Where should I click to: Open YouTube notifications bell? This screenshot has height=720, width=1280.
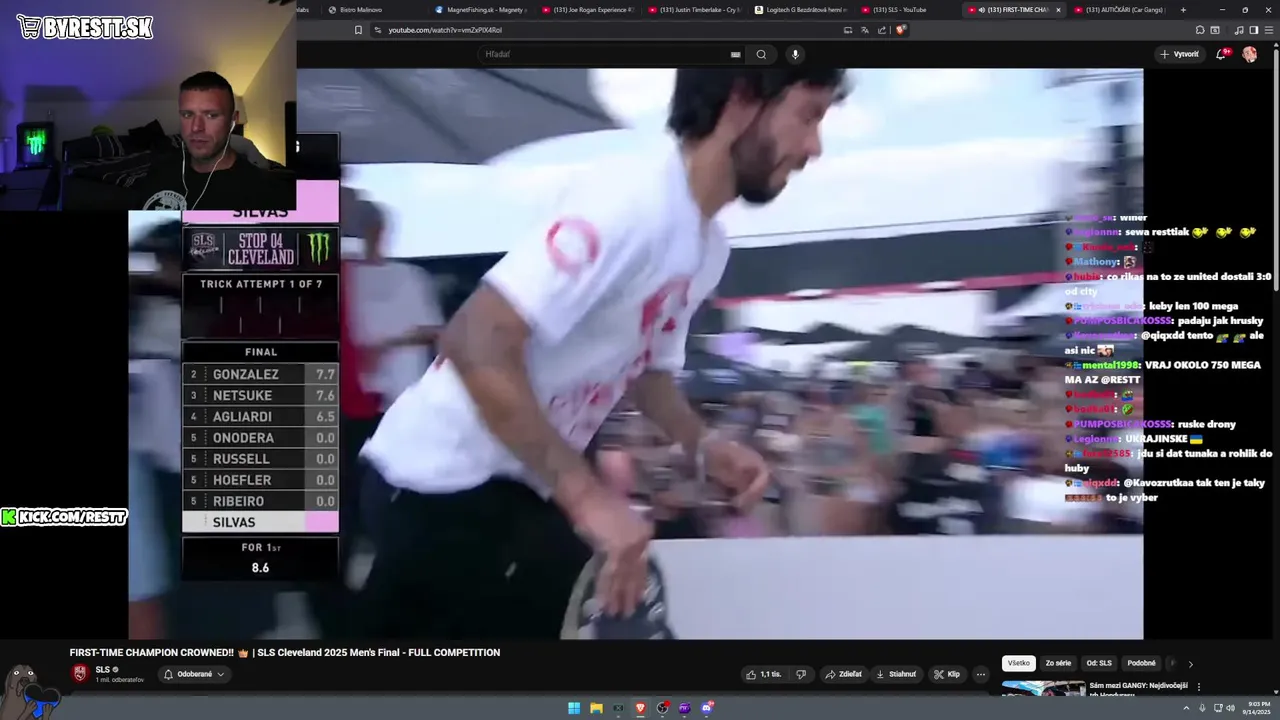[1221, 54]
